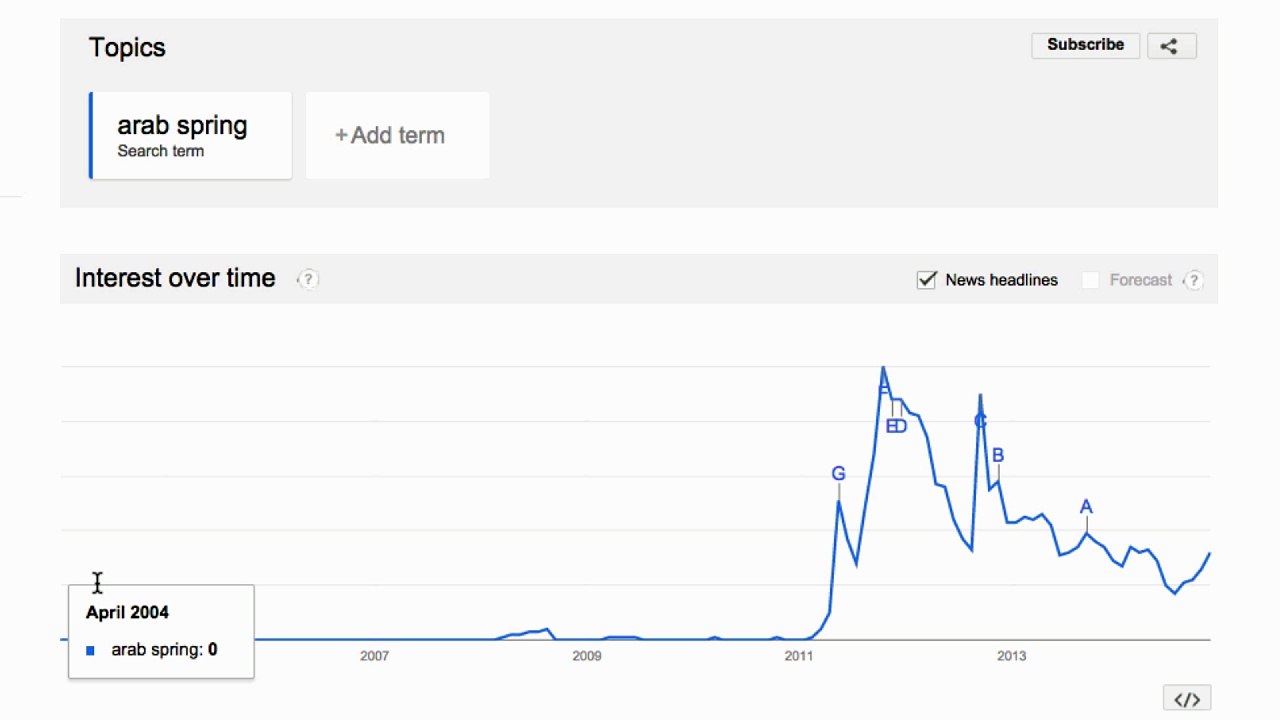Image resolution: width=1280 pixels, height=720 pixels.
Task: Select news headline marker G on chart
Action: [838, 474]
